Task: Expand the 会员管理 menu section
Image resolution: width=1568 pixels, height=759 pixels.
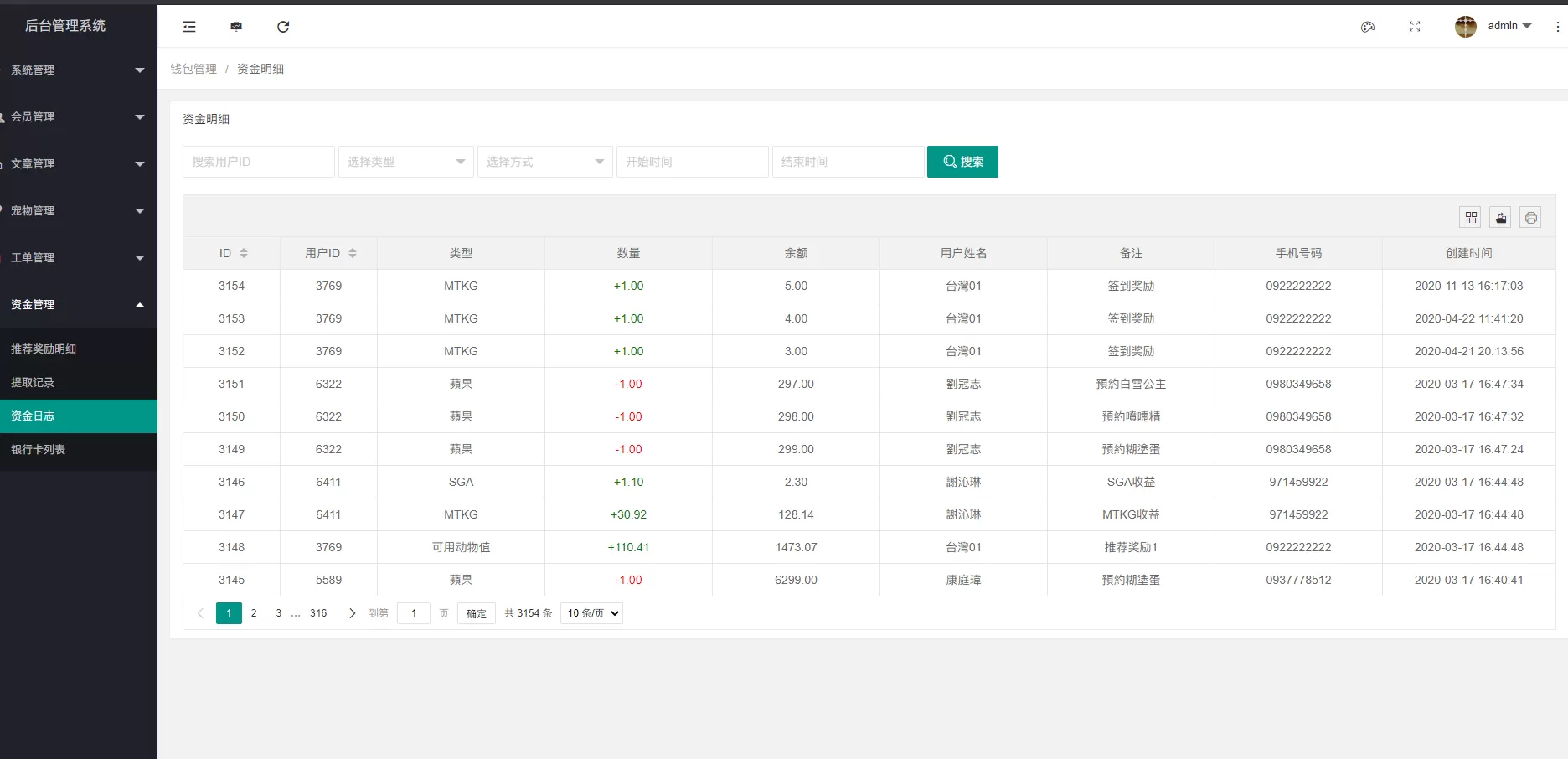Action: (x=79, y=116)
